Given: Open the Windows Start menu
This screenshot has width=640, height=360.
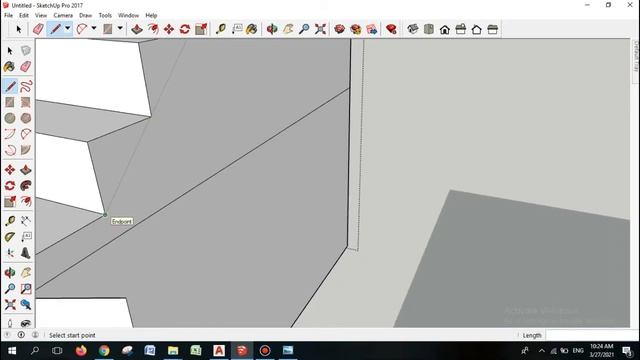Looking at the screenshot, I should [x=11, y=351].
